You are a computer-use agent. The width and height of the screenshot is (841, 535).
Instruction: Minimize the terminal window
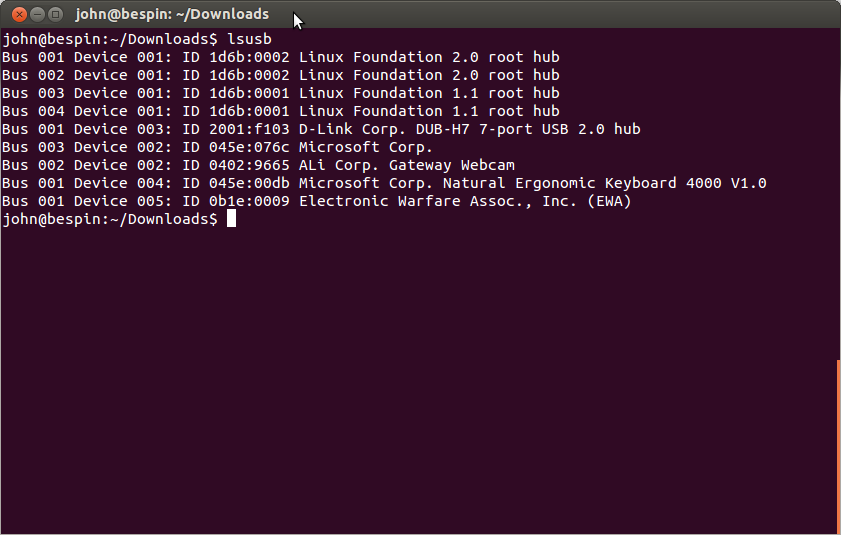coord(37,14)
